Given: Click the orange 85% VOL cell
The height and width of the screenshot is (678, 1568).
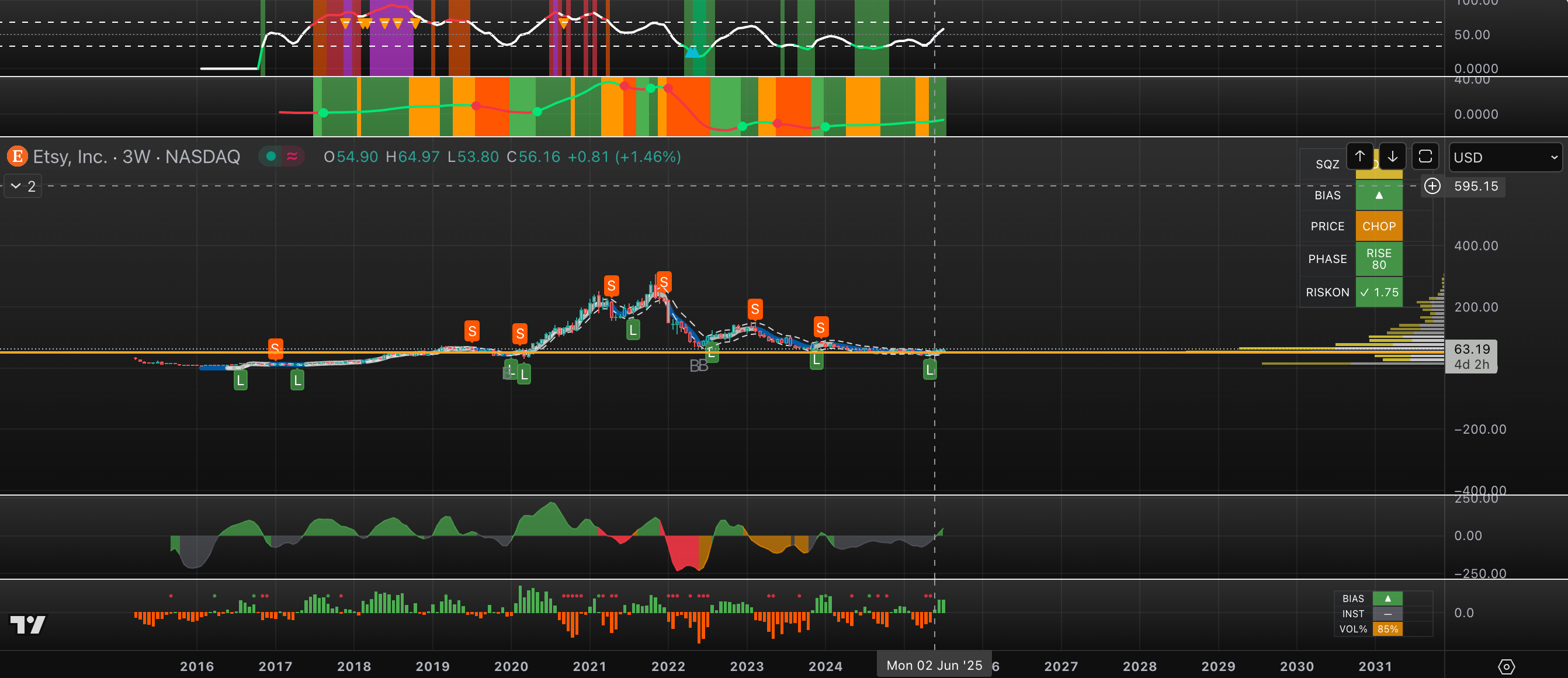Looking at the screenshot, I should pos(1387,629).
